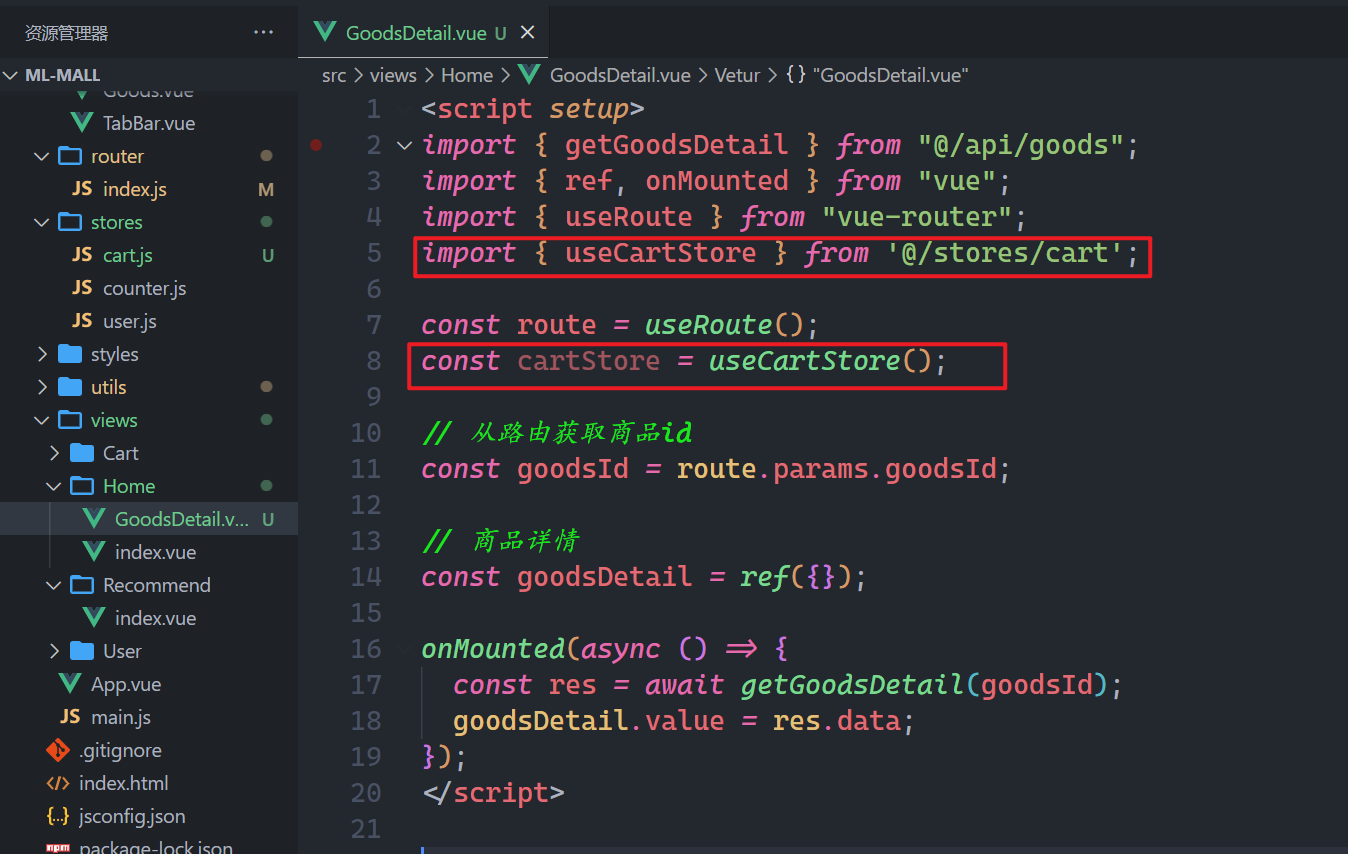Open index.vue under Recommend folder
The image size is (1348, 854).
[155, 618]
